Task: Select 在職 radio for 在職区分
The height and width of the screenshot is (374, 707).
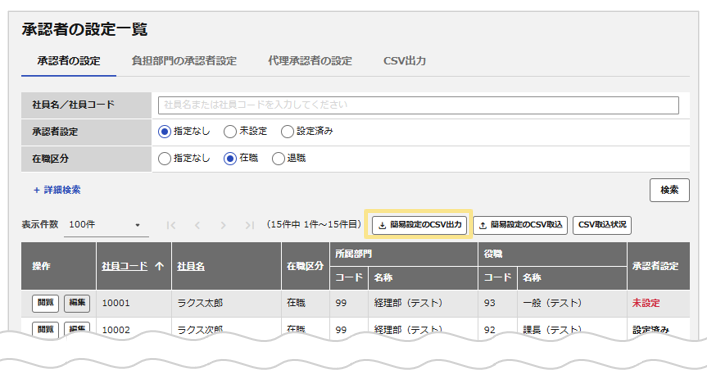Action: coord(230,158)
